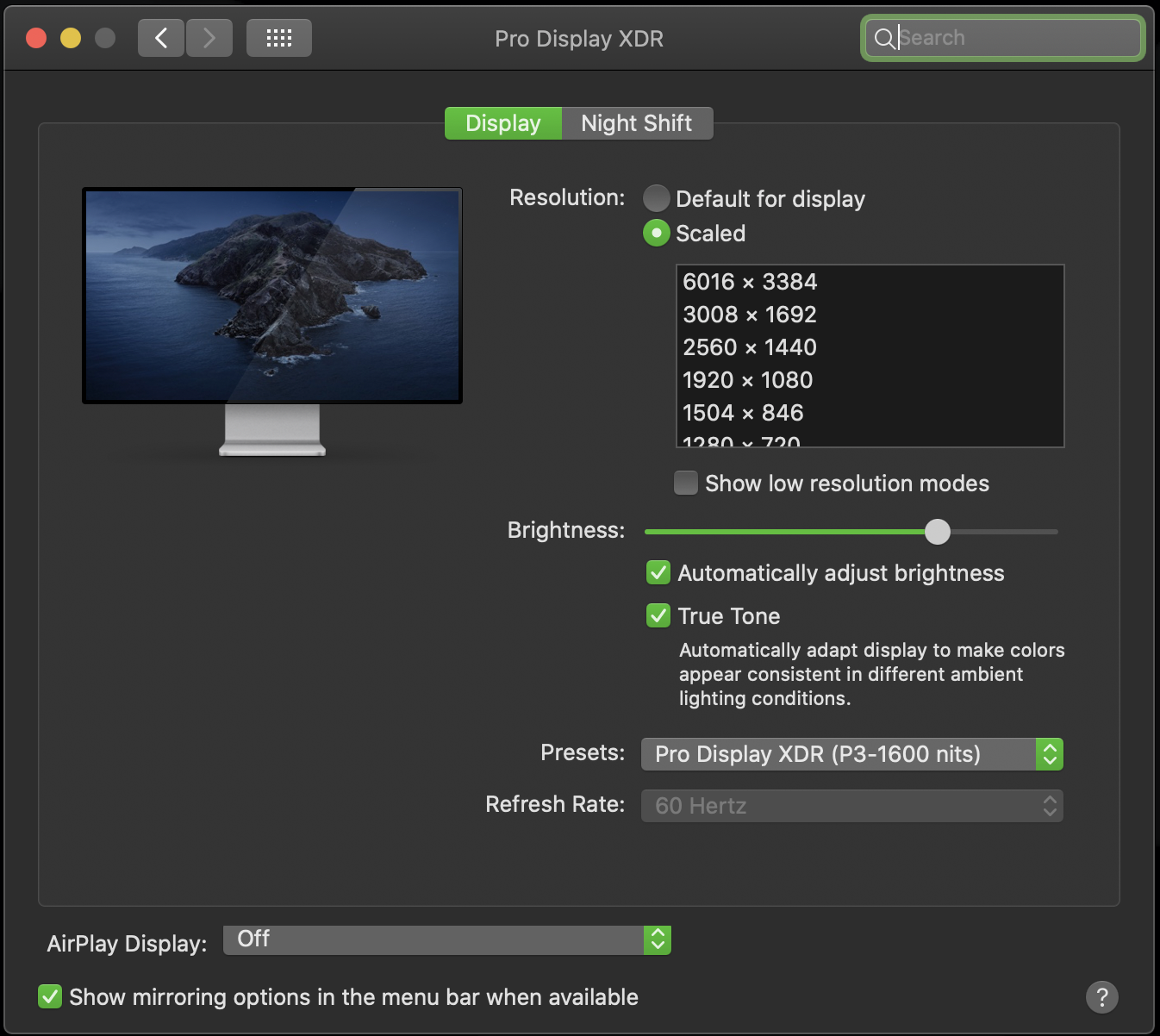Select Default for display resolution
The width and height of the screenshot is (1160, 1036).
tap(657, 198)
